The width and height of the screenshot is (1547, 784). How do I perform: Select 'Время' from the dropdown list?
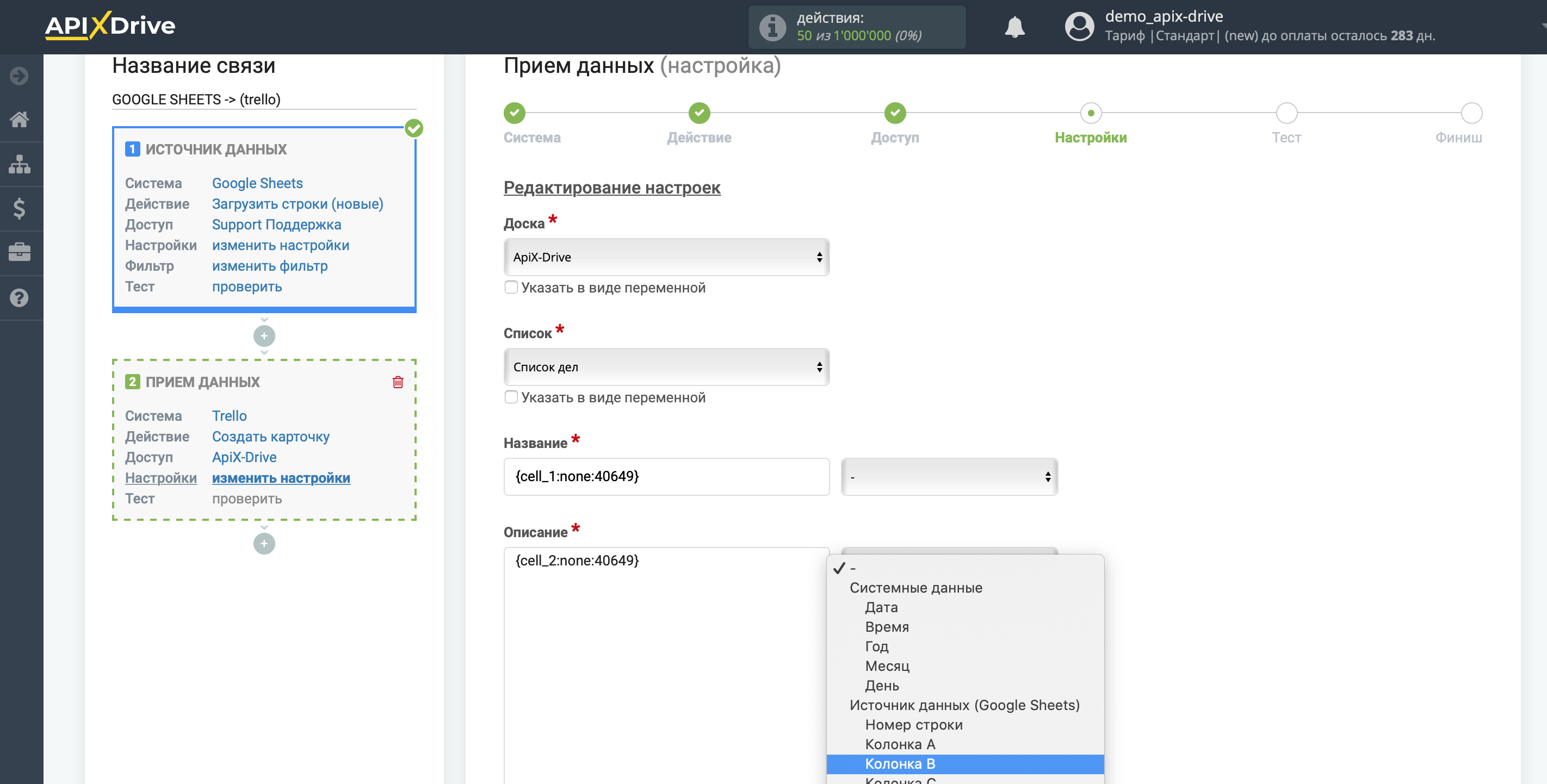[x=965, y=627]
